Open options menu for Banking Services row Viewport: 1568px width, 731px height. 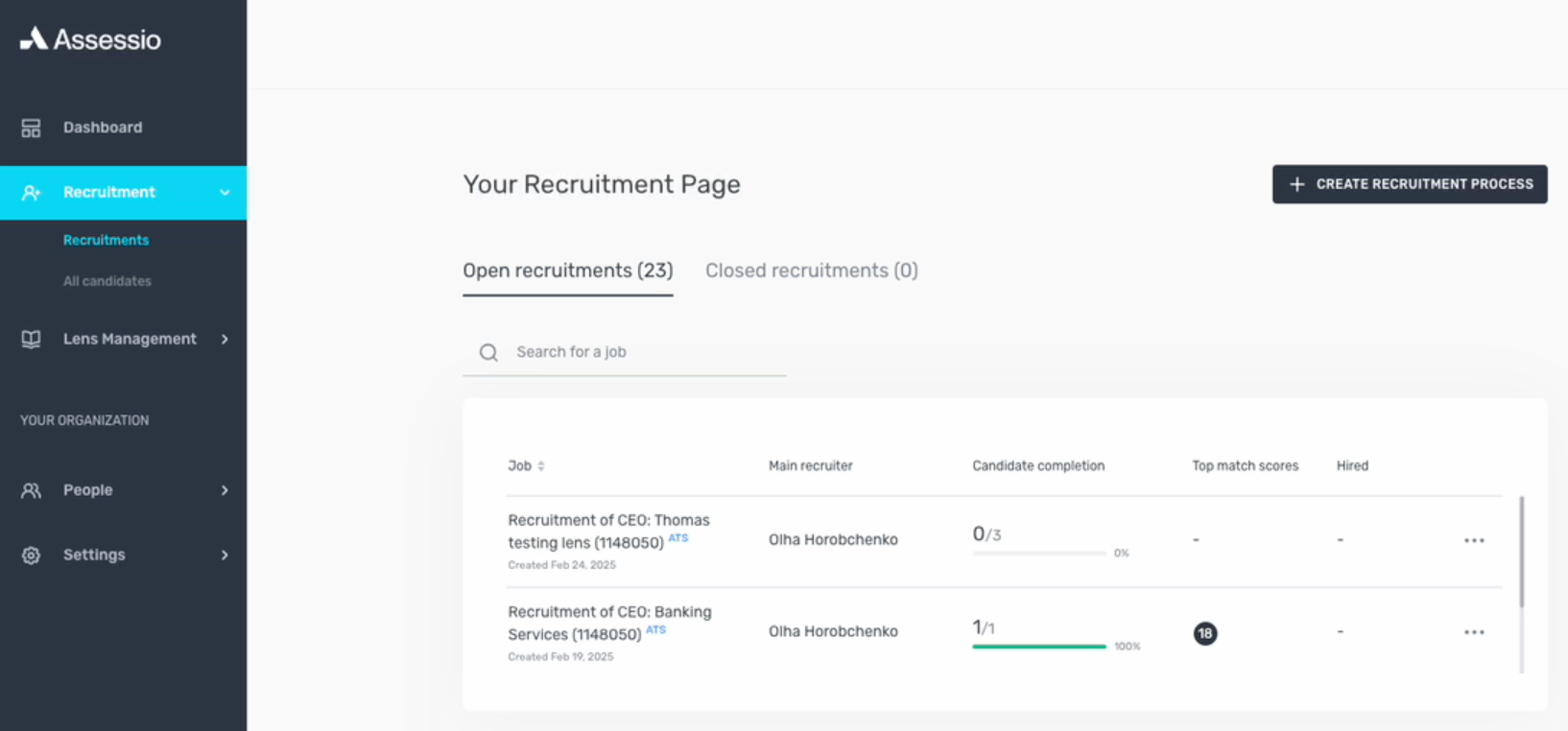1474,633
